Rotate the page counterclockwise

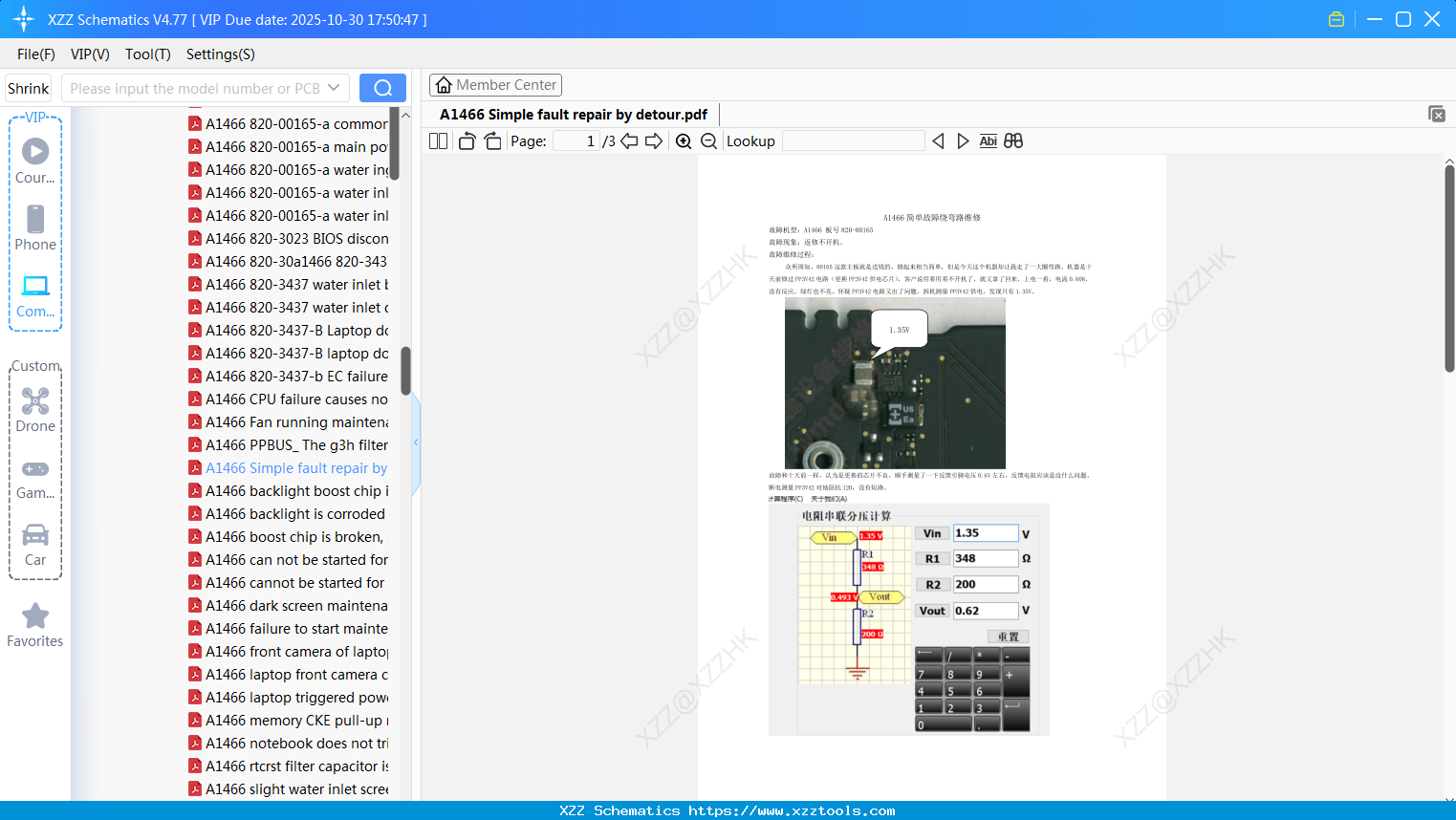click(467, 141)
